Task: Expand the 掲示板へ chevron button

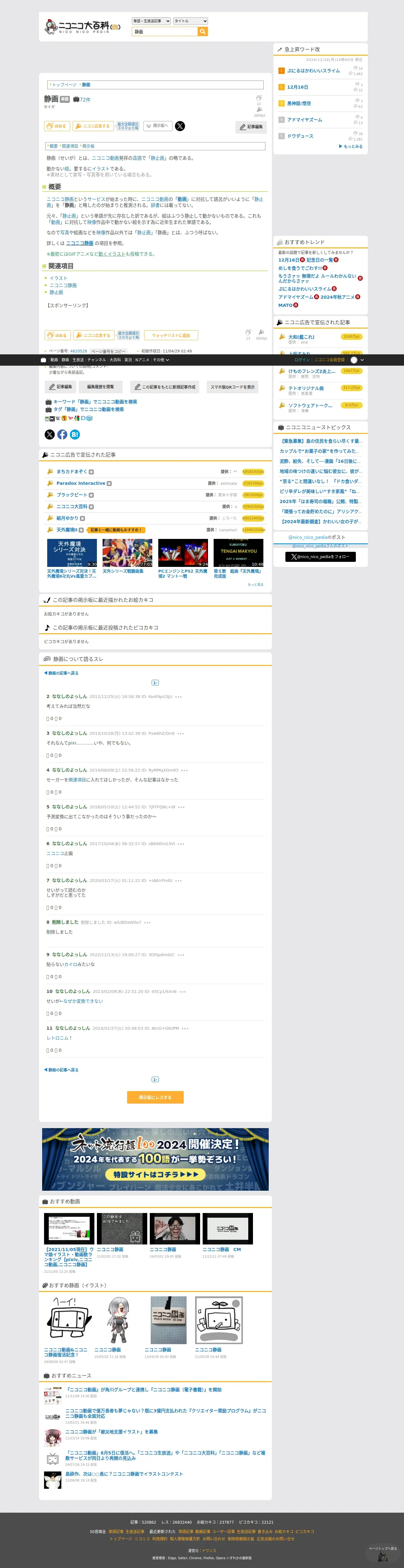Action: pos(157,126)
